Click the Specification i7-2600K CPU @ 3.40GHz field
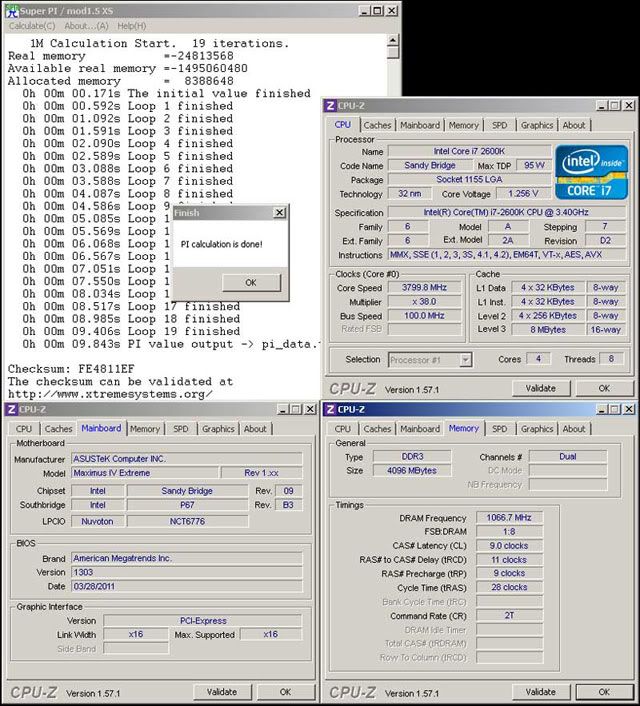The width and height of the screenshot is (640, 706). pos(507,212)
